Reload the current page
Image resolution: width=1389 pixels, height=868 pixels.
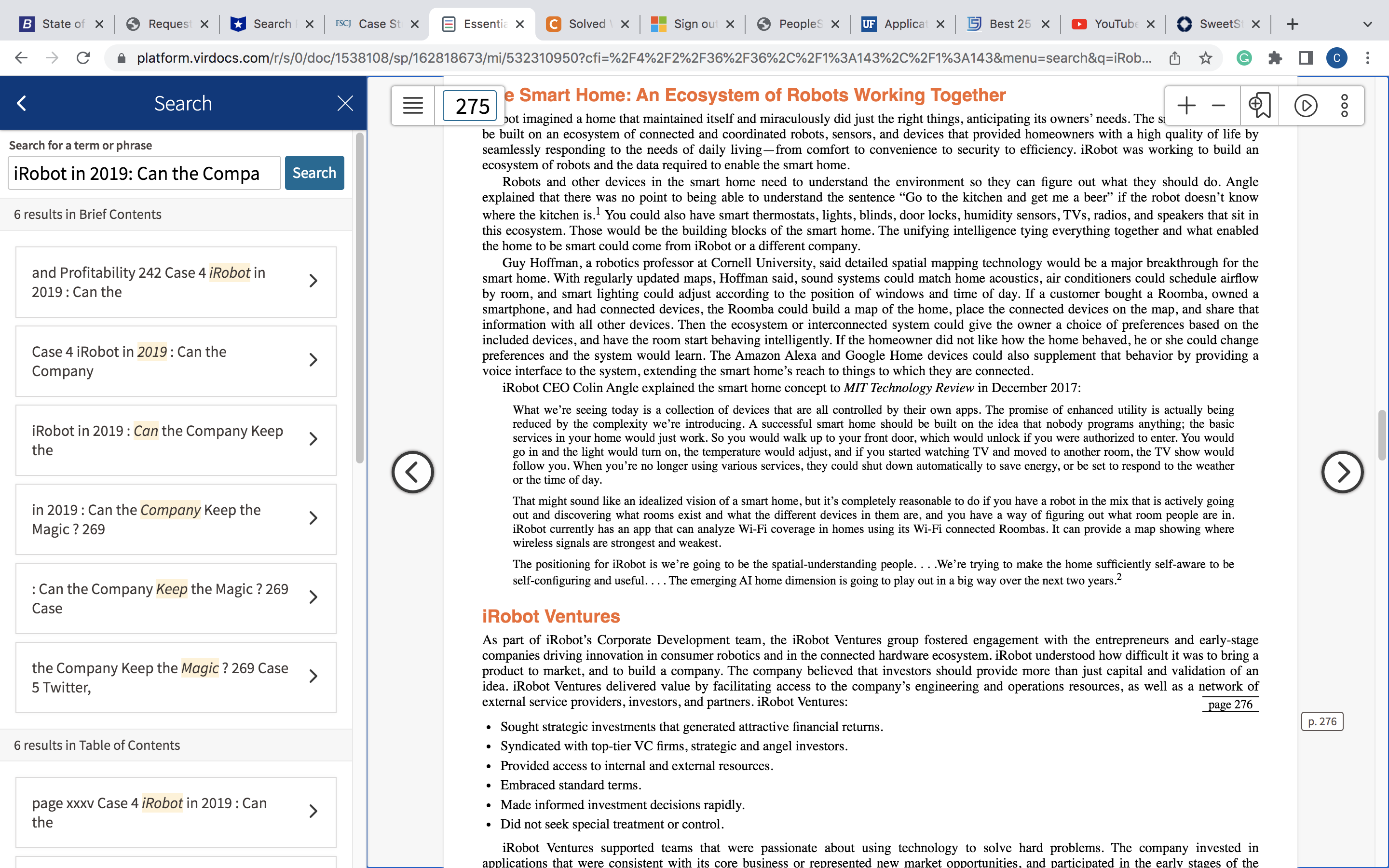pos(83,58)
